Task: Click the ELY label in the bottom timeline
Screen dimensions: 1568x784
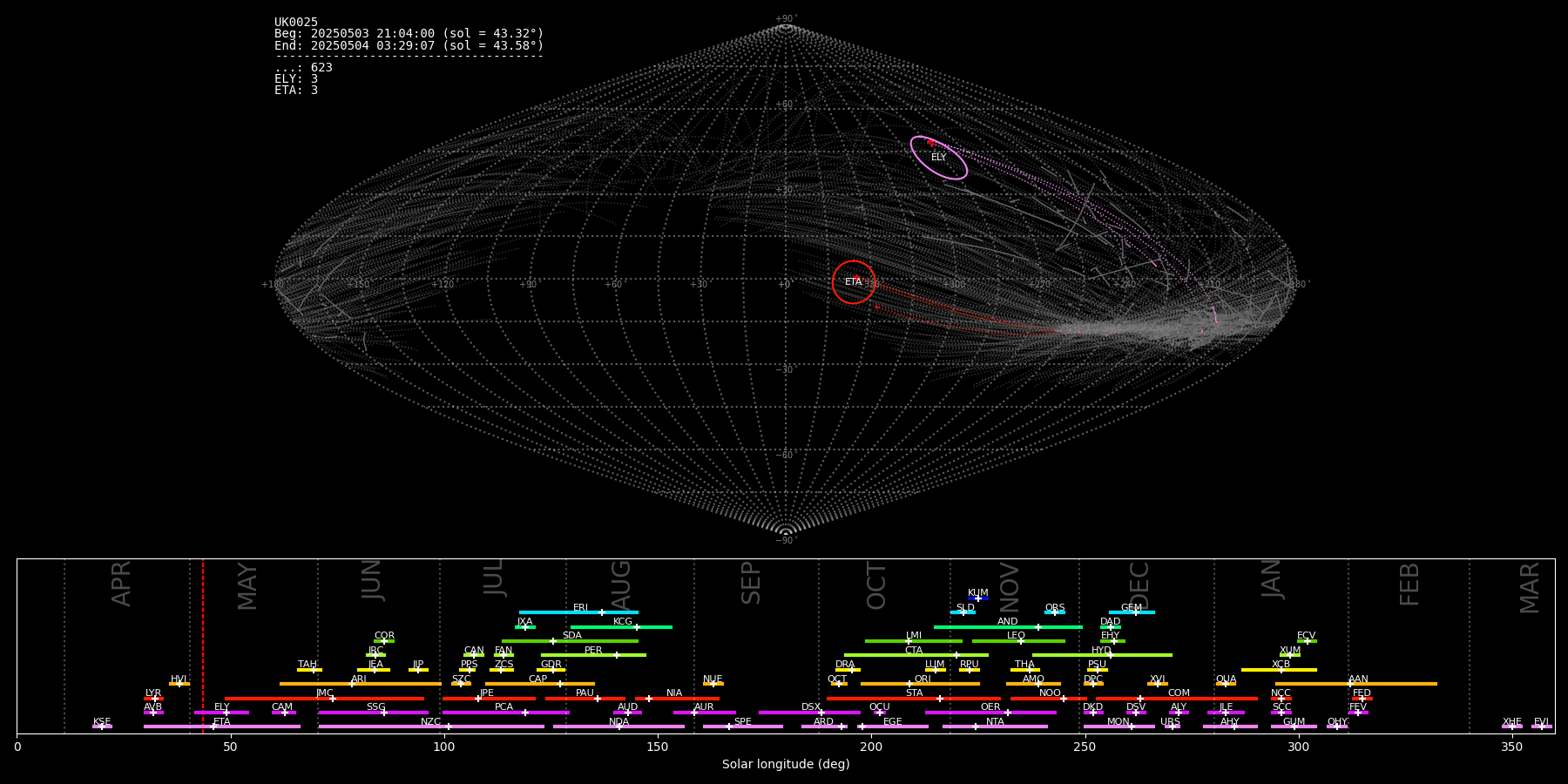Action: [x=222, y=707]
